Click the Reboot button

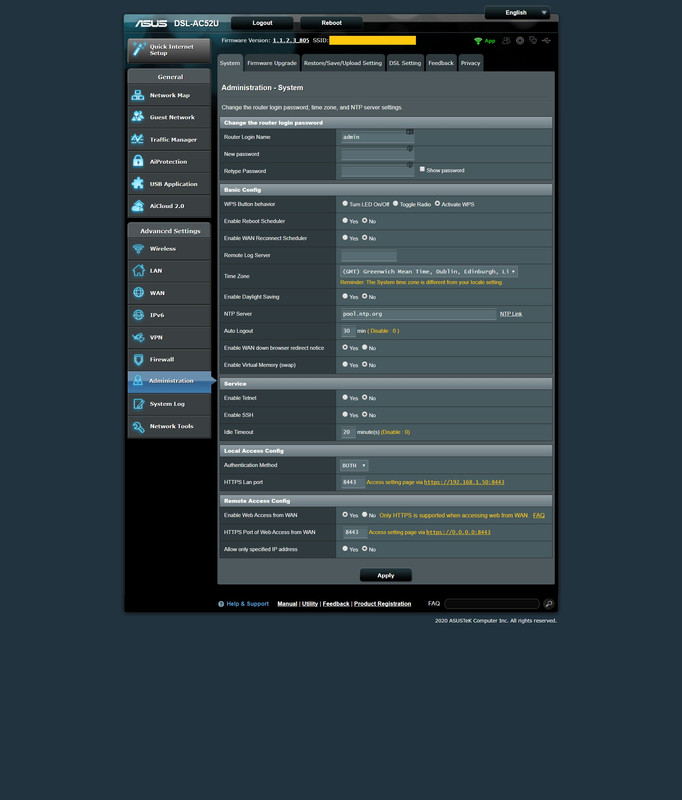332,23
